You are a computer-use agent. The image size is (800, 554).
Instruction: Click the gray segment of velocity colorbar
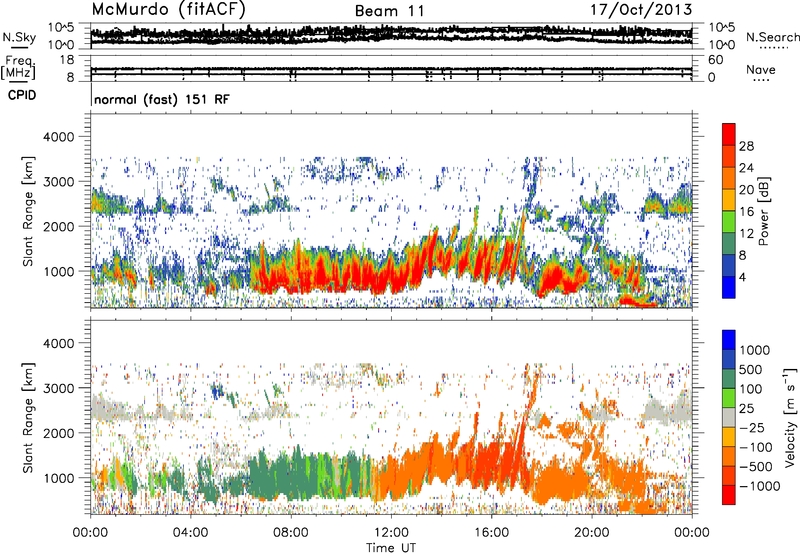(x=729, y=417)
